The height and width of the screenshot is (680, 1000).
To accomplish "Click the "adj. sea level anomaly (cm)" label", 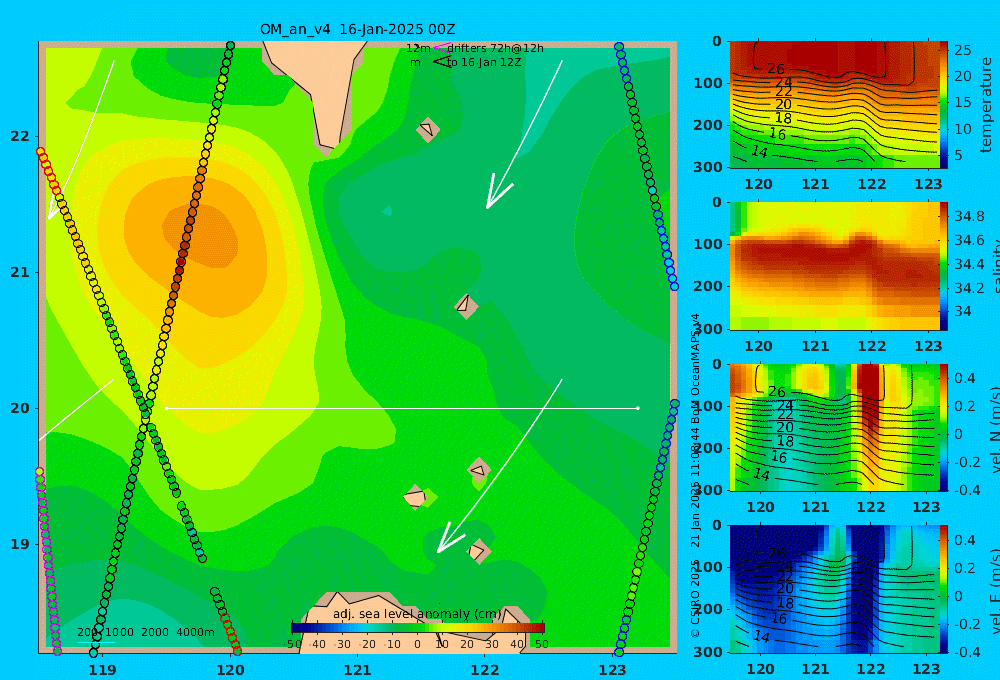I will coord(418,614).
